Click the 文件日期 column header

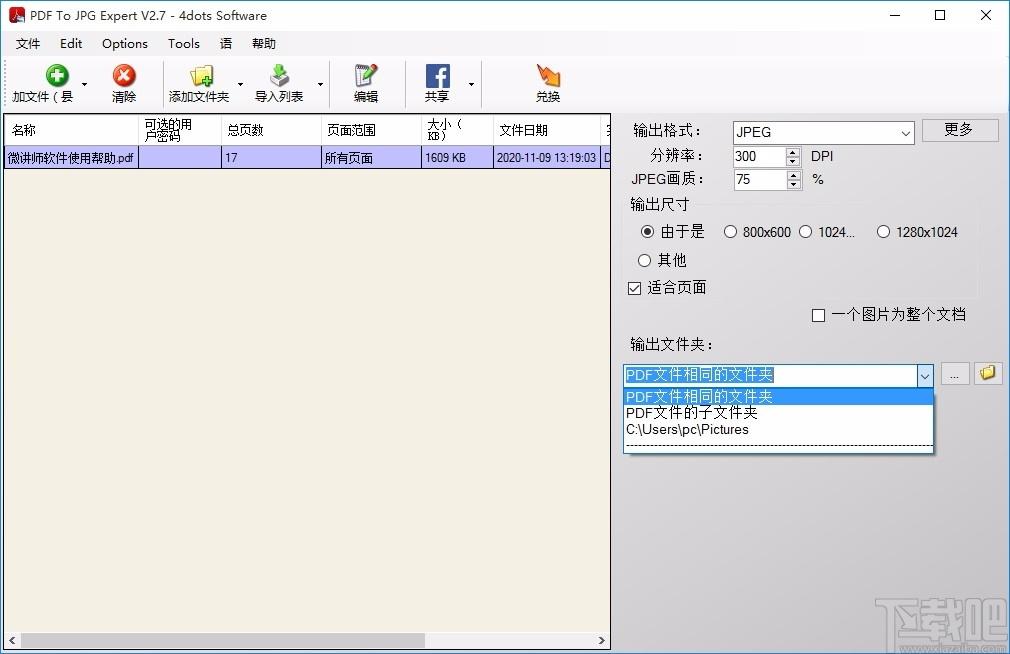coord(547,130)
